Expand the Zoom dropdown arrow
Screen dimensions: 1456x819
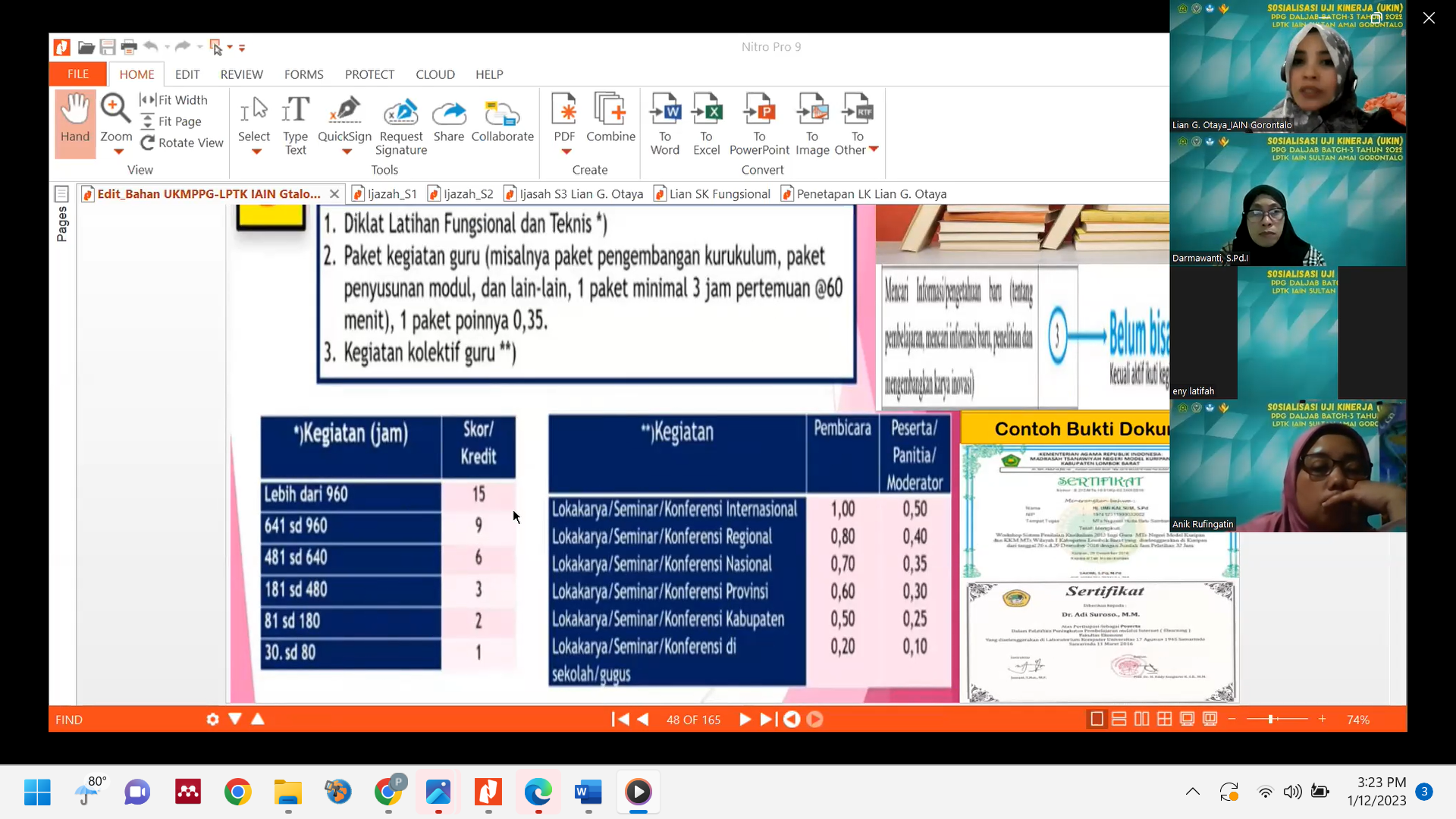[118, 152]
